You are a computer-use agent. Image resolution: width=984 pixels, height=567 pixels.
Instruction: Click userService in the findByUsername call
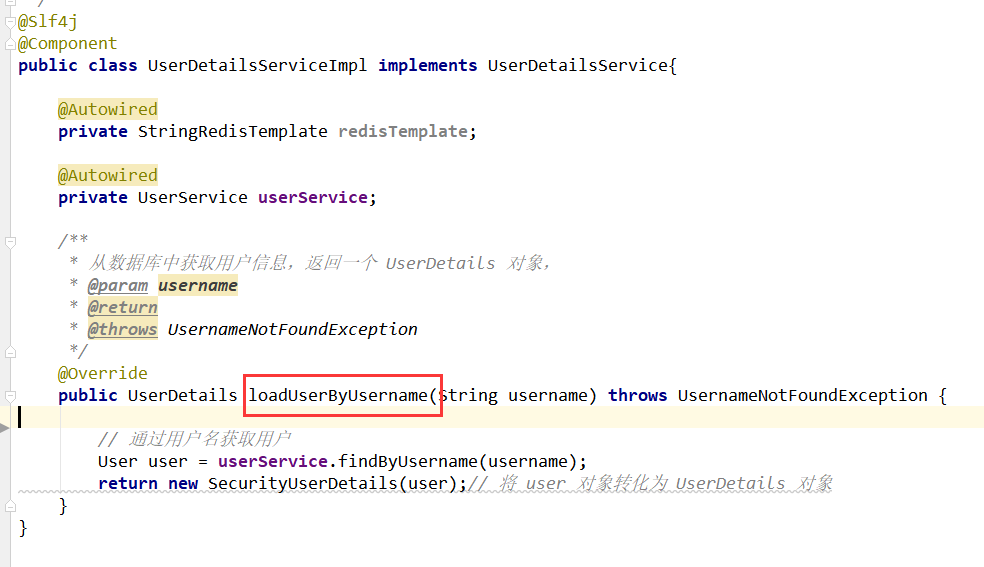272,462
